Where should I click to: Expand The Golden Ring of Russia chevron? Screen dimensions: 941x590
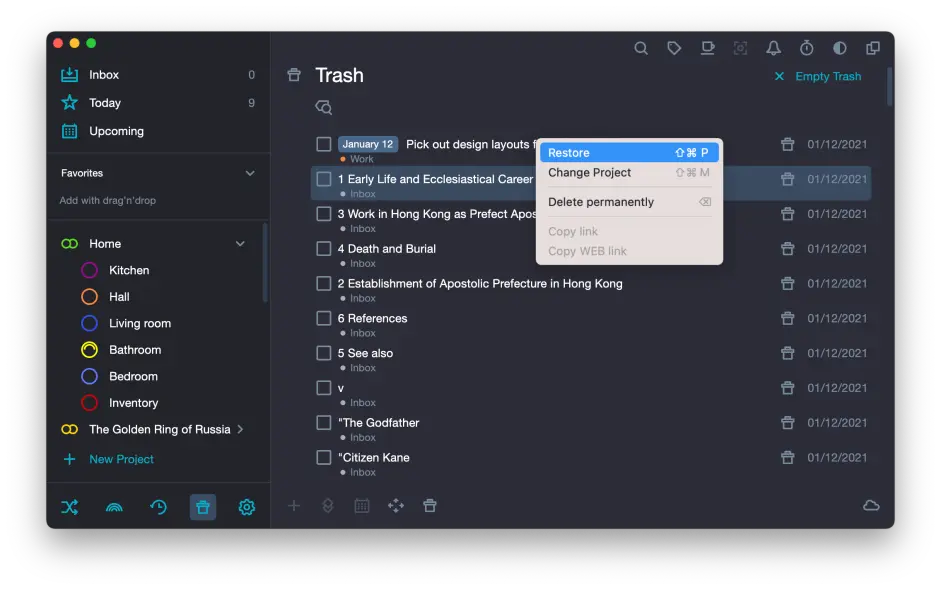point(240,430)
